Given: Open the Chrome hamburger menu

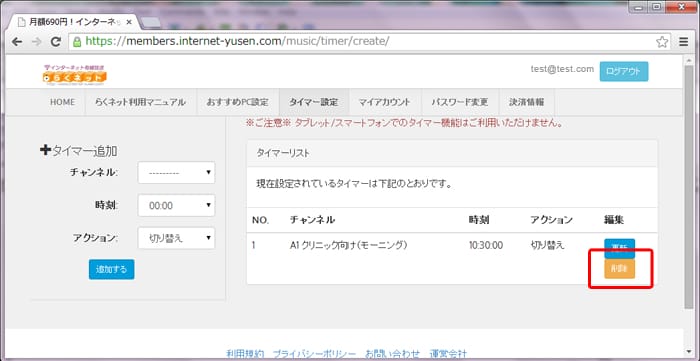Looking at the screenshot, I should [683, 42].
